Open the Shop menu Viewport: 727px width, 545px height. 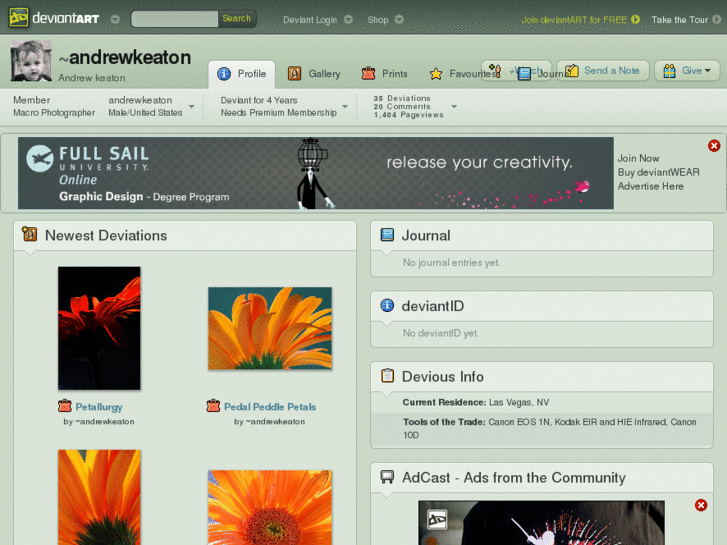(x=378, y=19)
